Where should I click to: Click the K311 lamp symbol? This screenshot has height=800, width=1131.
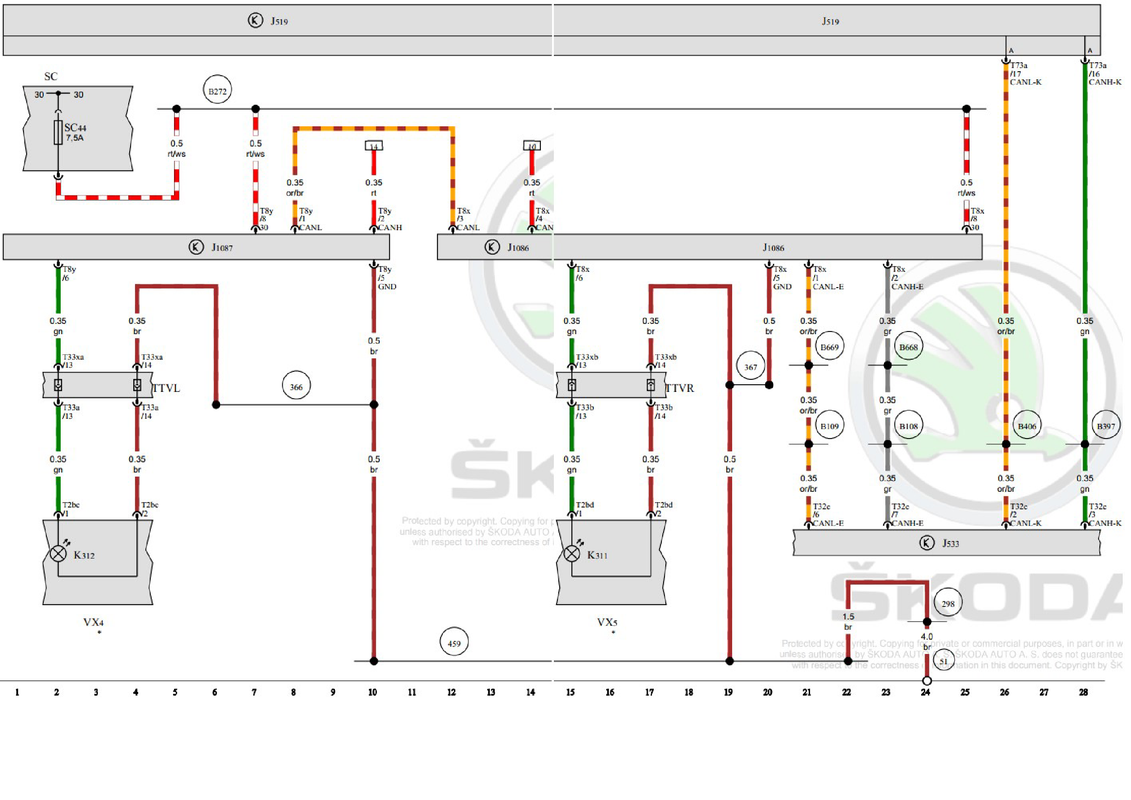[x=571, y=554]
